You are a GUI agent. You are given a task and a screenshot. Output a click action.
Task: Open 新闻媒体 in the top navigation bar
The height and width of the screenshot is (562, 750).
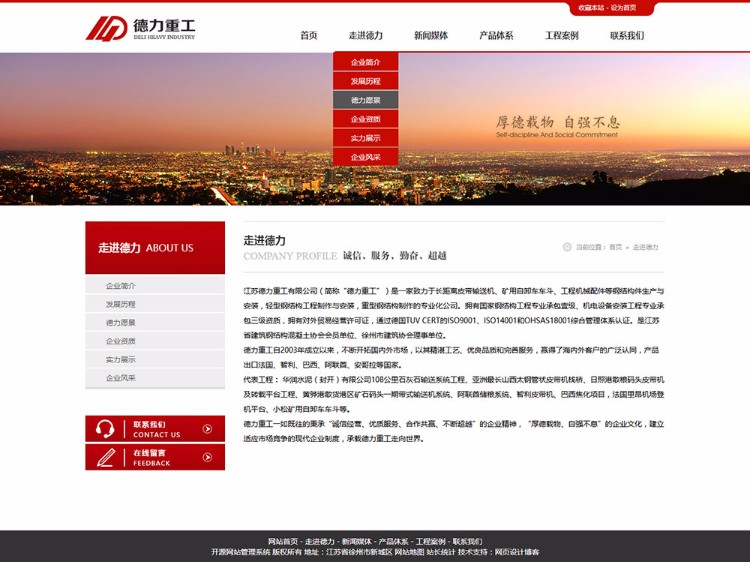click(x=430, y=35)
